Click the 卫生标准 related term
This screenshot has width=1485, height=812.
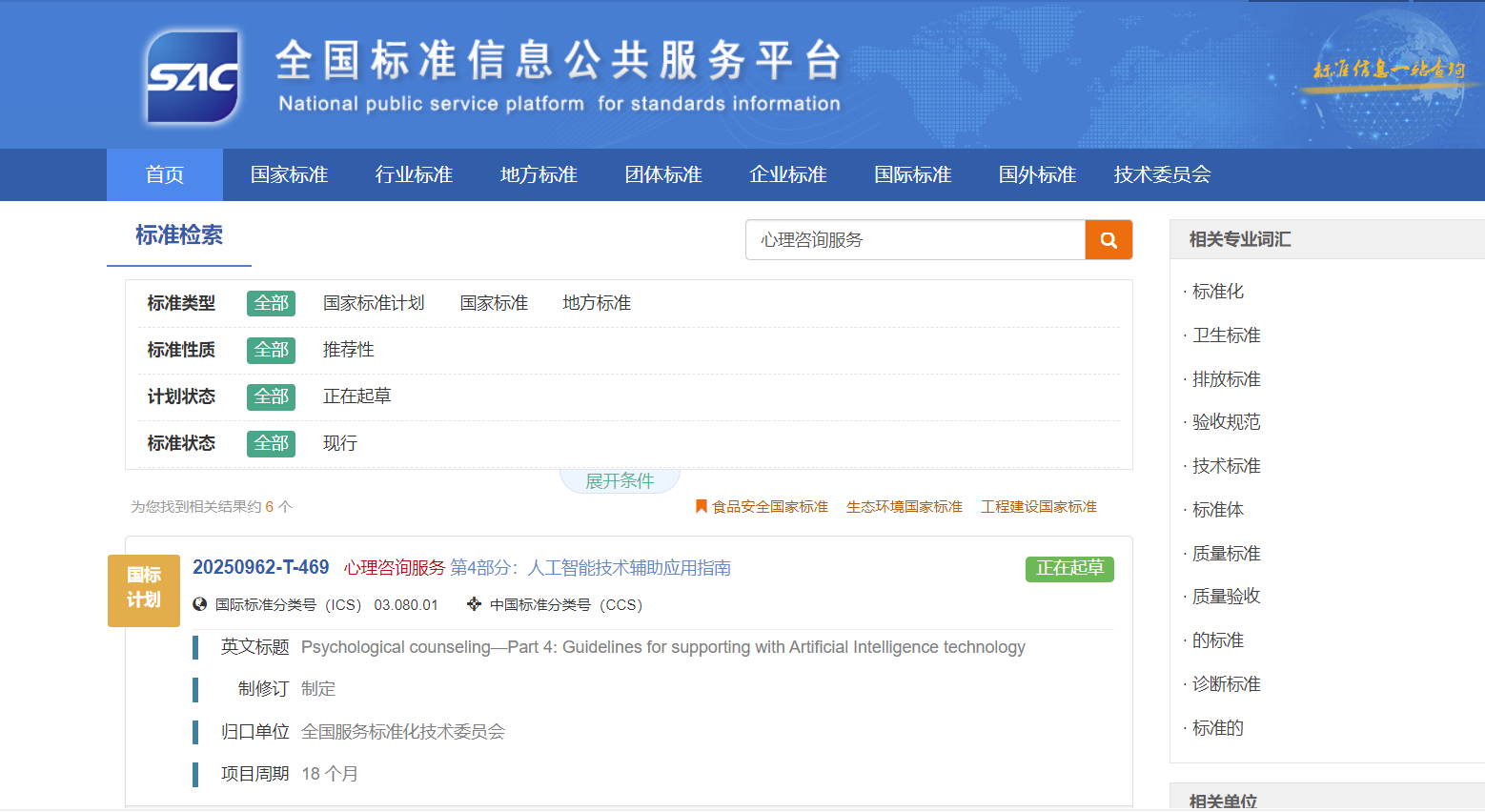tap(1226, 335)
